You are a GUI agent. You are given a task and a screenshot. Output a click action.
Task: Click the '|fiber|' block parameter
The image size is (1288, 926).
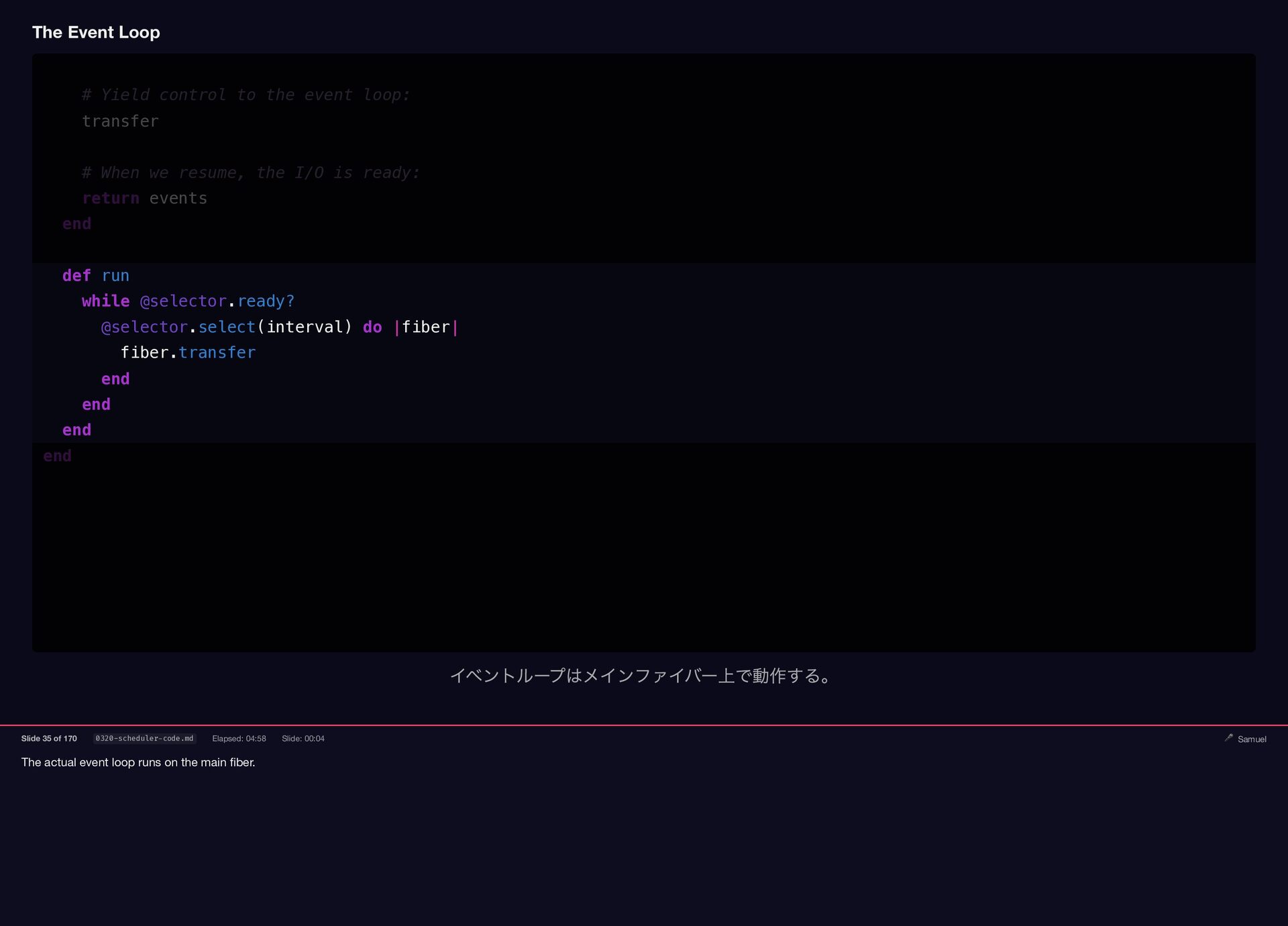(x=426, y=327)
